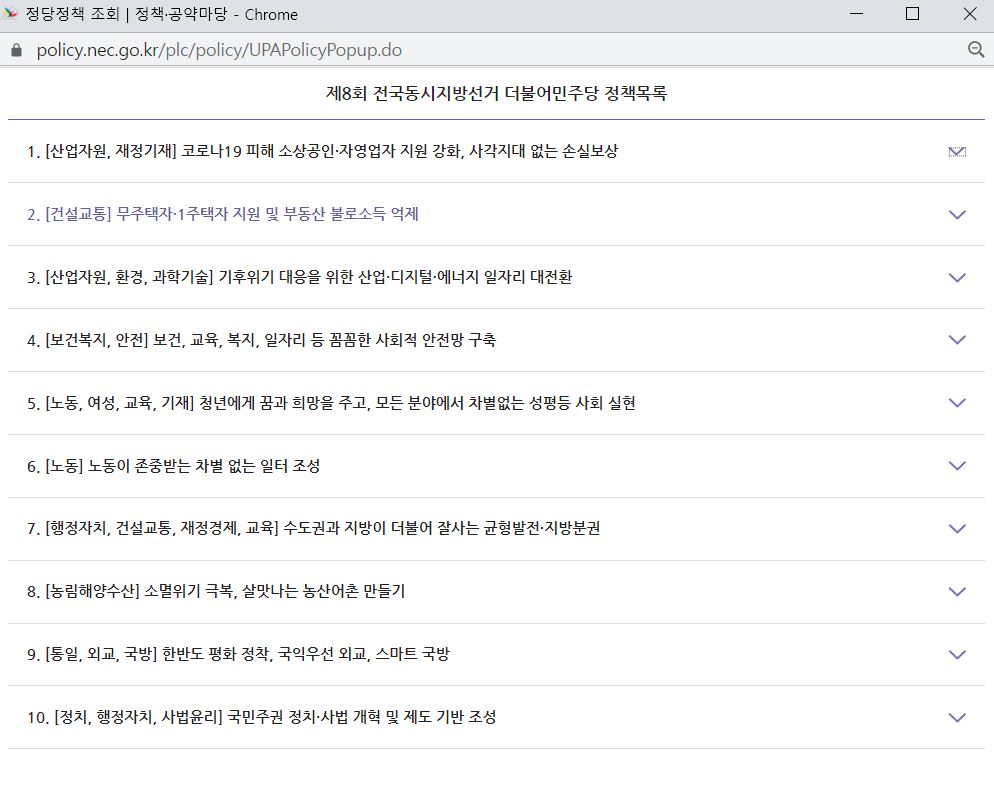Minimize the Chrome popup window

tap(856, 14)
